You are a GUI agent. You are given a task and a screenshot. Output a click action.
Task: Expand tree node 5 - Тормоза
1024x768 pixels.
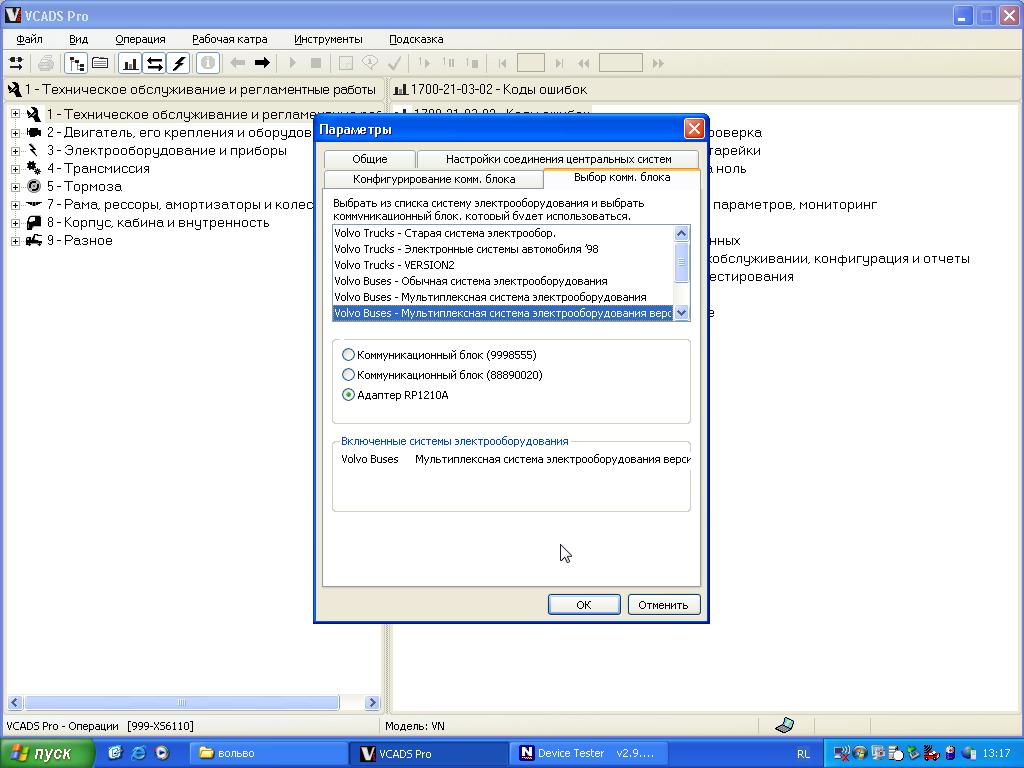15,187
